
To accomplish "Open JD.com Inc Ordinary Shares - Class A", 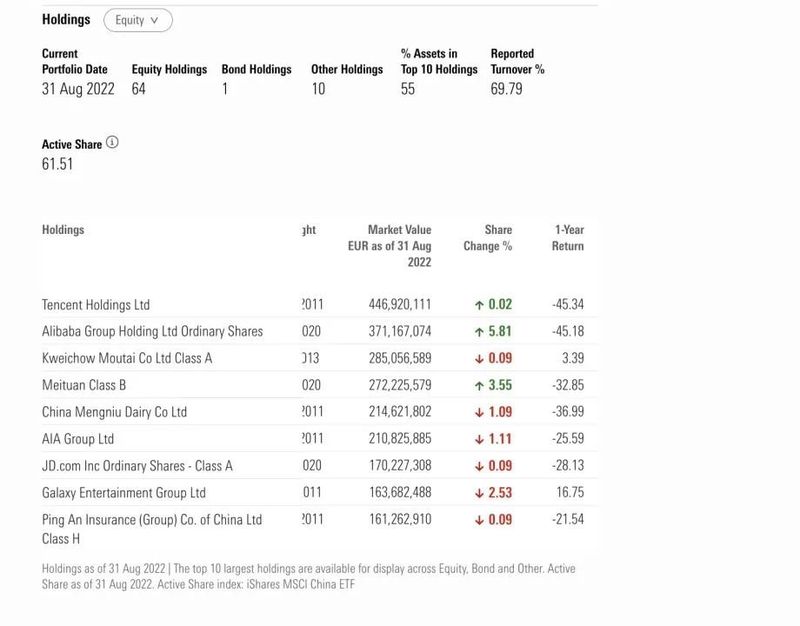I will click(137, 466).
